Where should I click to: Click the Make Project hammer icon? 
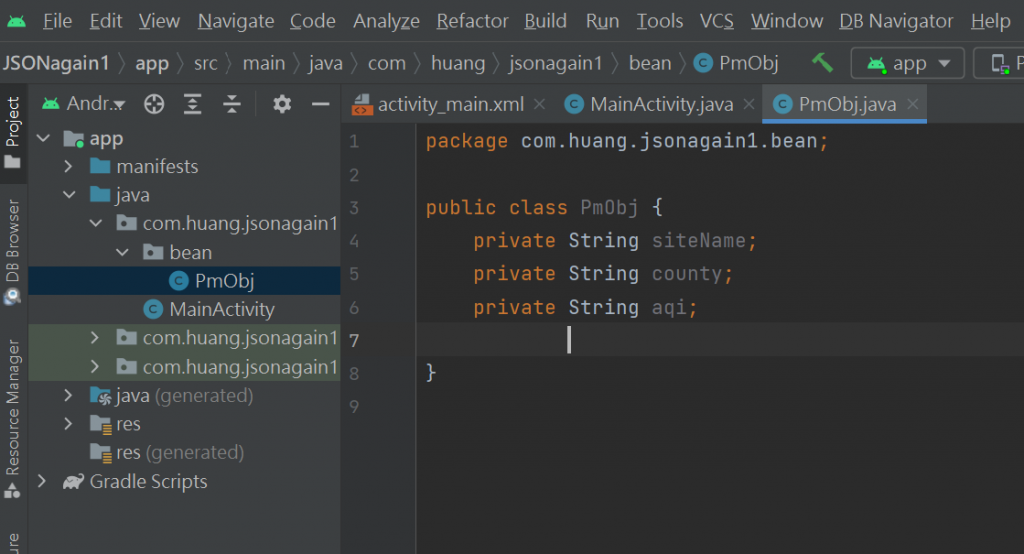(822, 63)
